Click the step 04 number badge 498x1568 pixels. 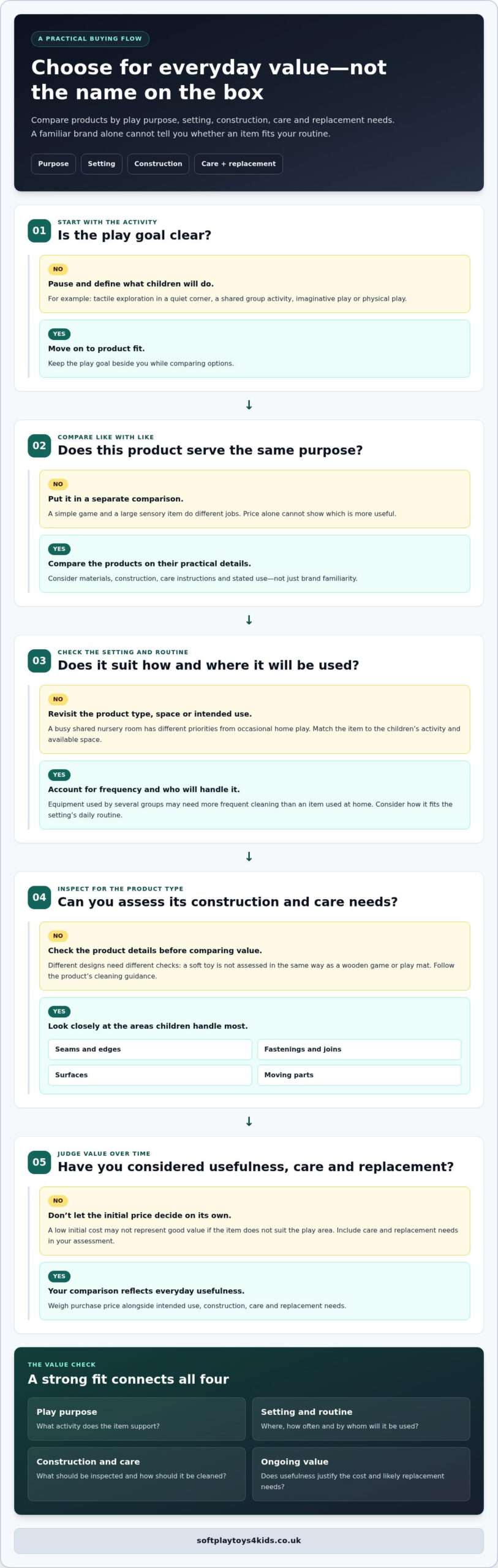click(39, 897)
